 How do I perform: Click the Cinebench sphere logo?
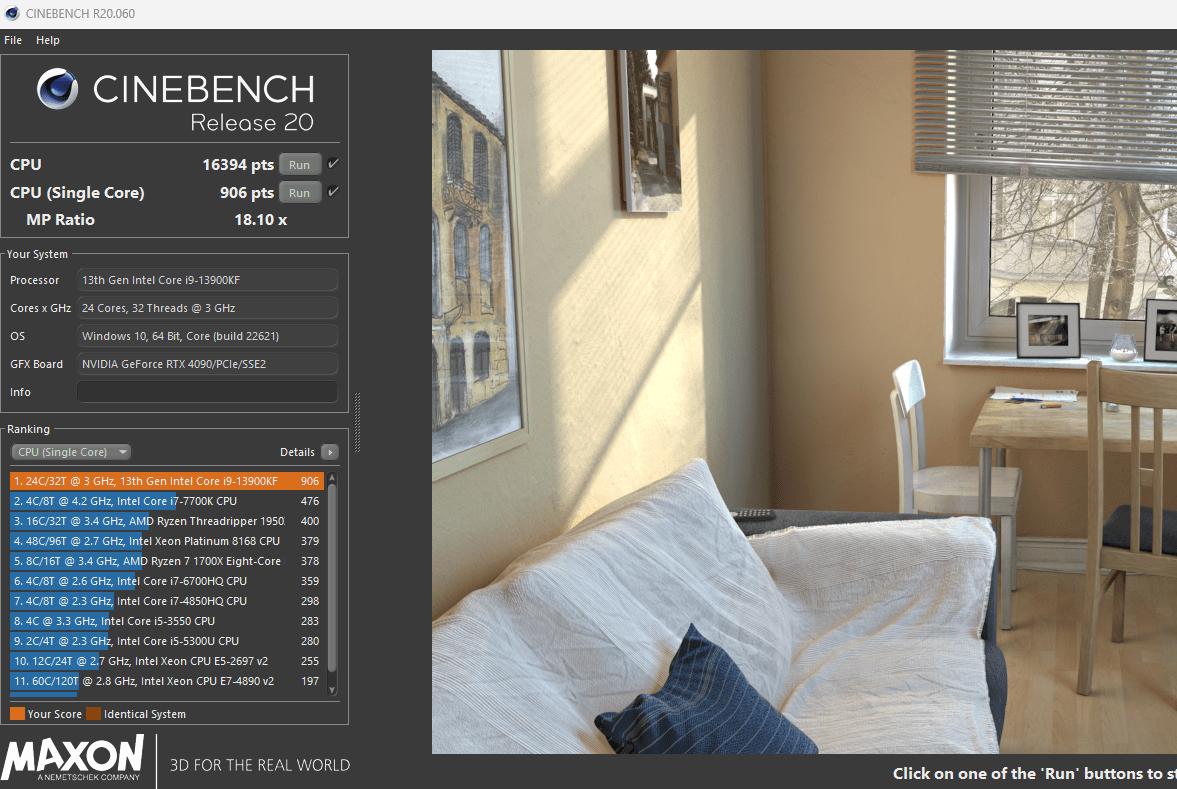pyautogui.click(x=58, y=89)
